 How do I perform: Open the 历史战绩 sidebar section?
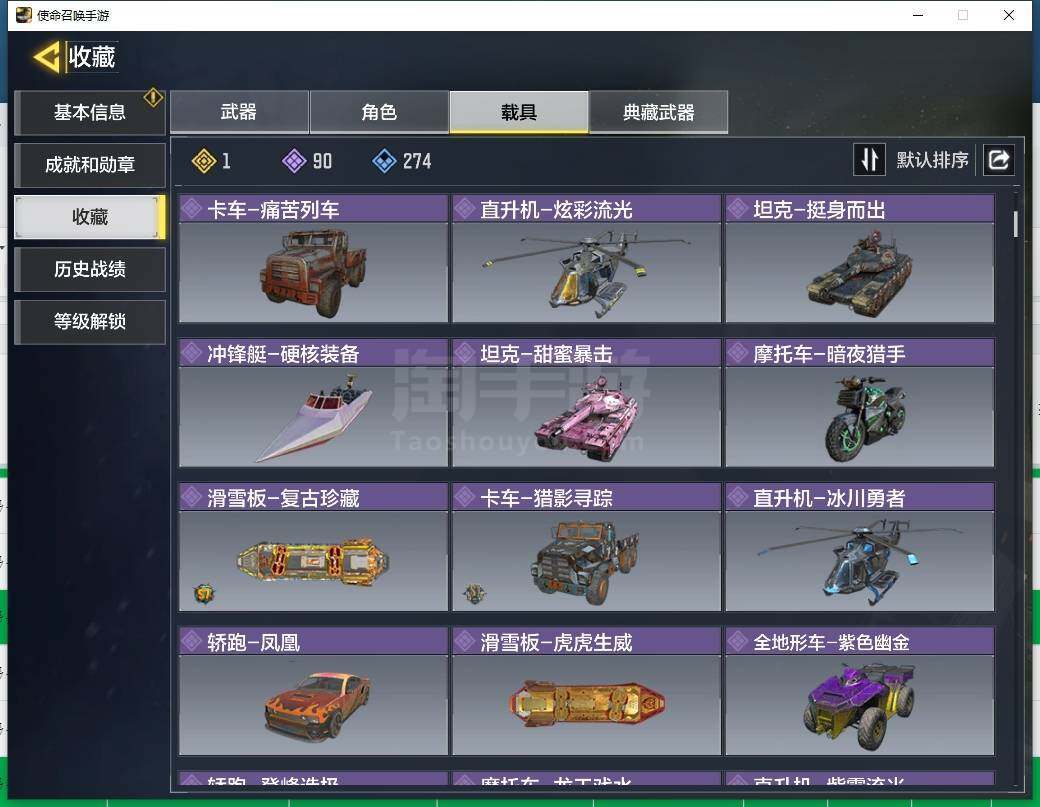coord(90,269)
